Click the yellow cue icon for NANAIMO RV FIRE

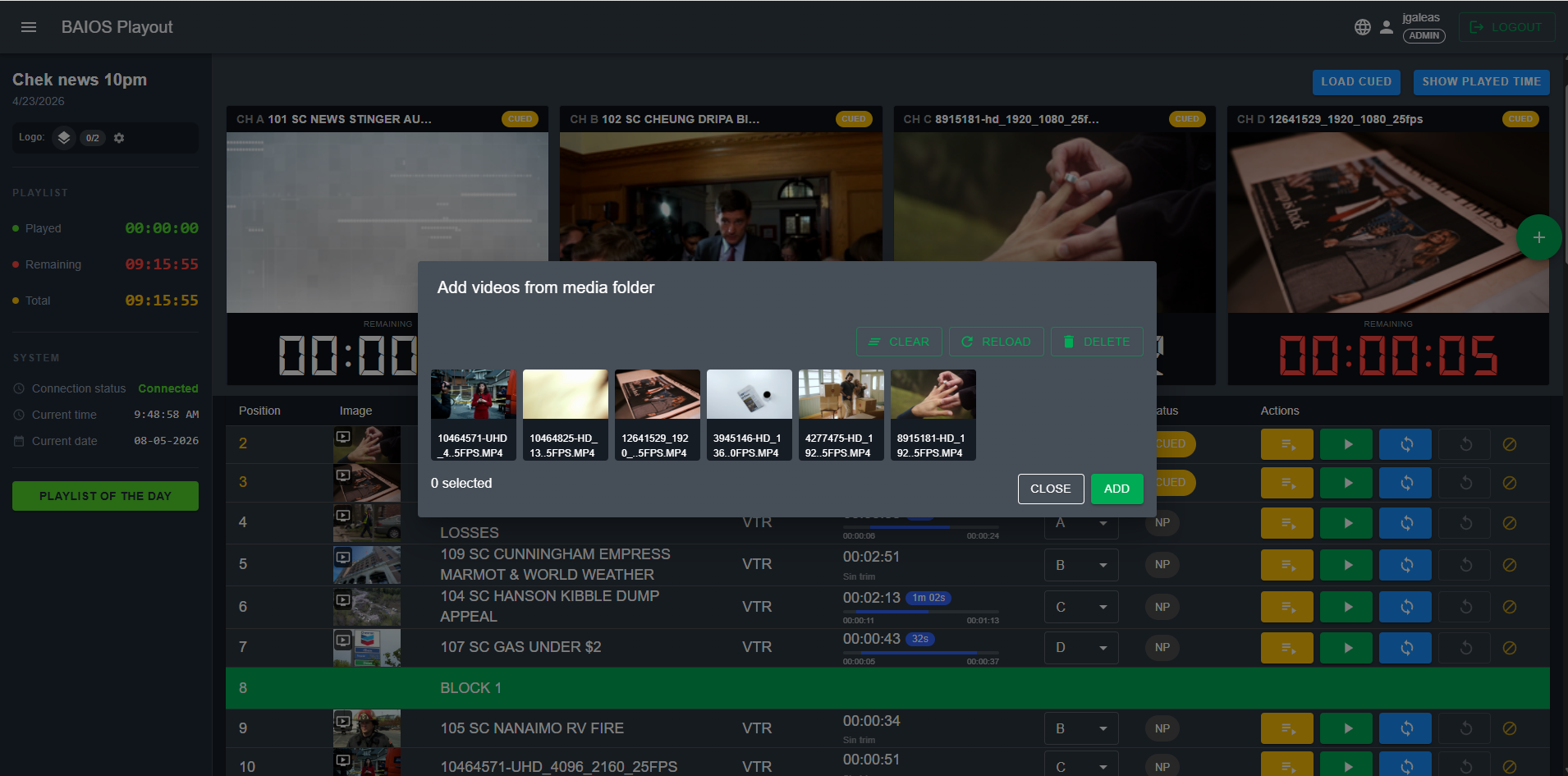click(x=1287, y=728)
